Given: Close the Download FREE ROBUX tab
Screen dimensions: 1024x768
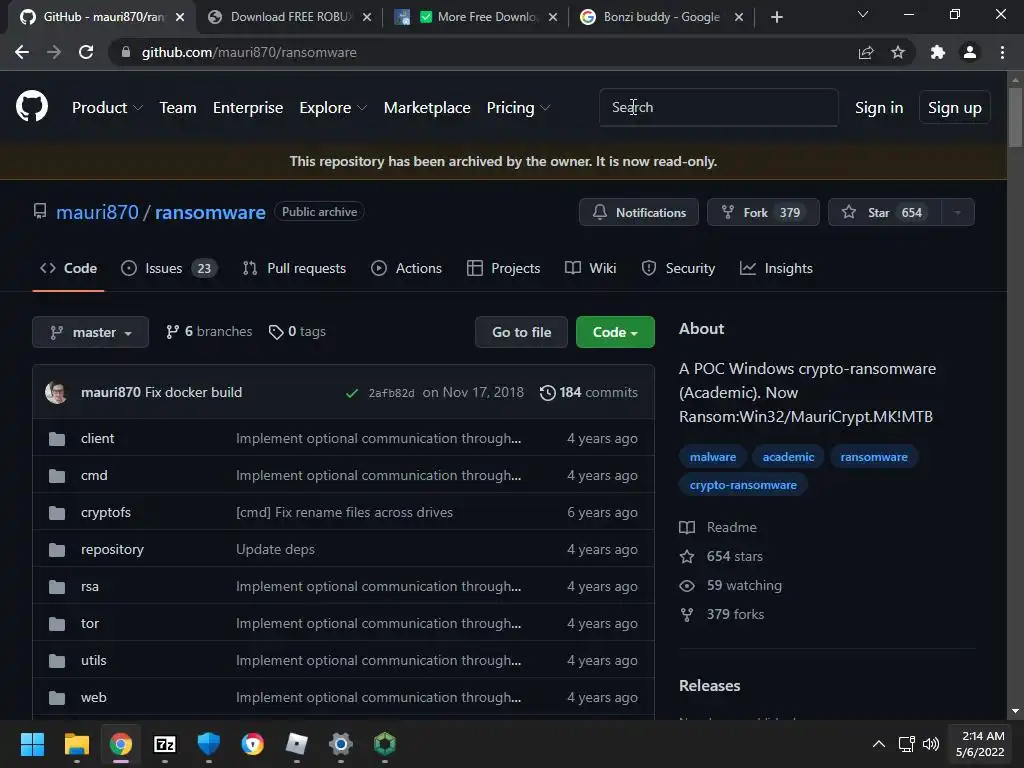Looking at the screenshot, I should point(367,17).
